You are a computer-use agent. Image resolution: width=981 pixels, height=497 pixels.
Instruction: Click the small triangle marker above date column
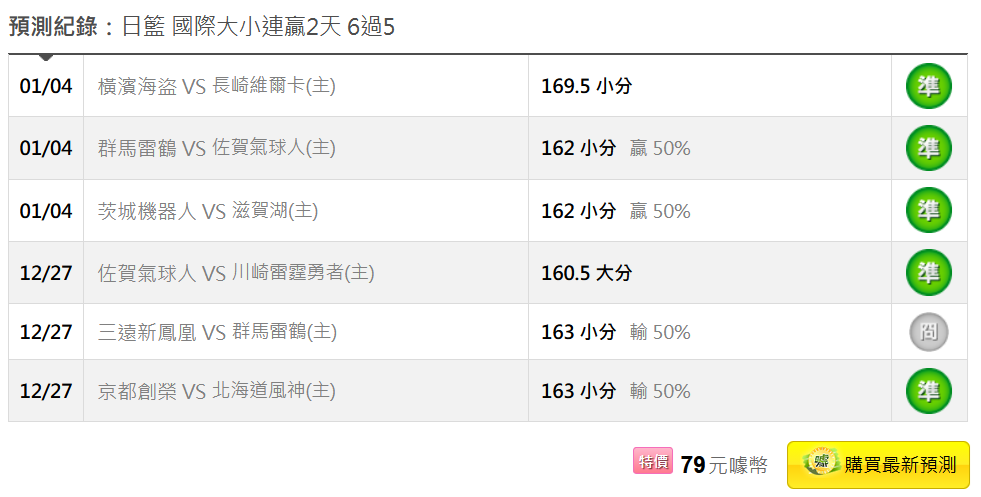[46, 57]
